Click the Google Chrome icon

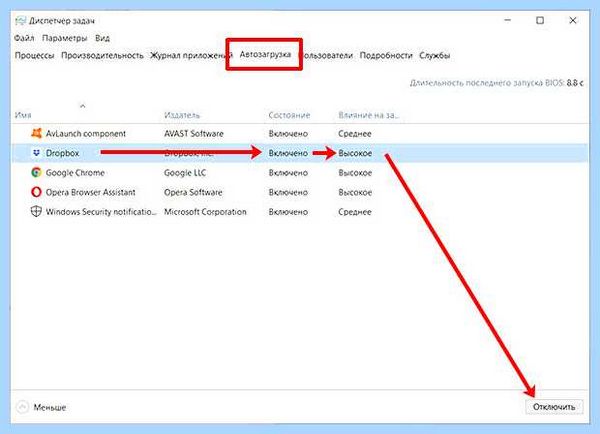pyautogui.click(x=36, y=173)
